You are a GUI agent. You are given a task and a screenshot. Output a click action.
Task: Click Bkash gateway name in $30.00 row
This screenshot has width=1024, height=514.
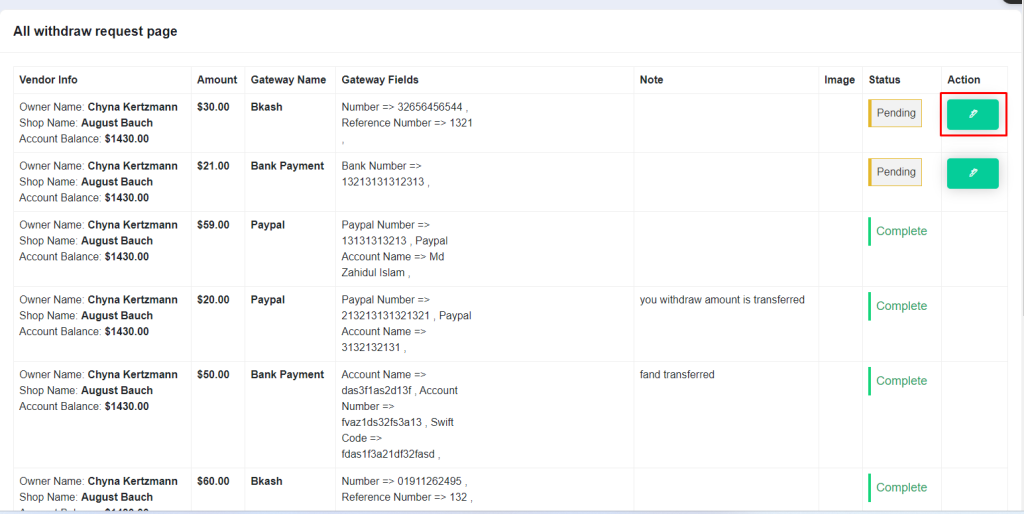pyautogui.click(x=266, y=106)
